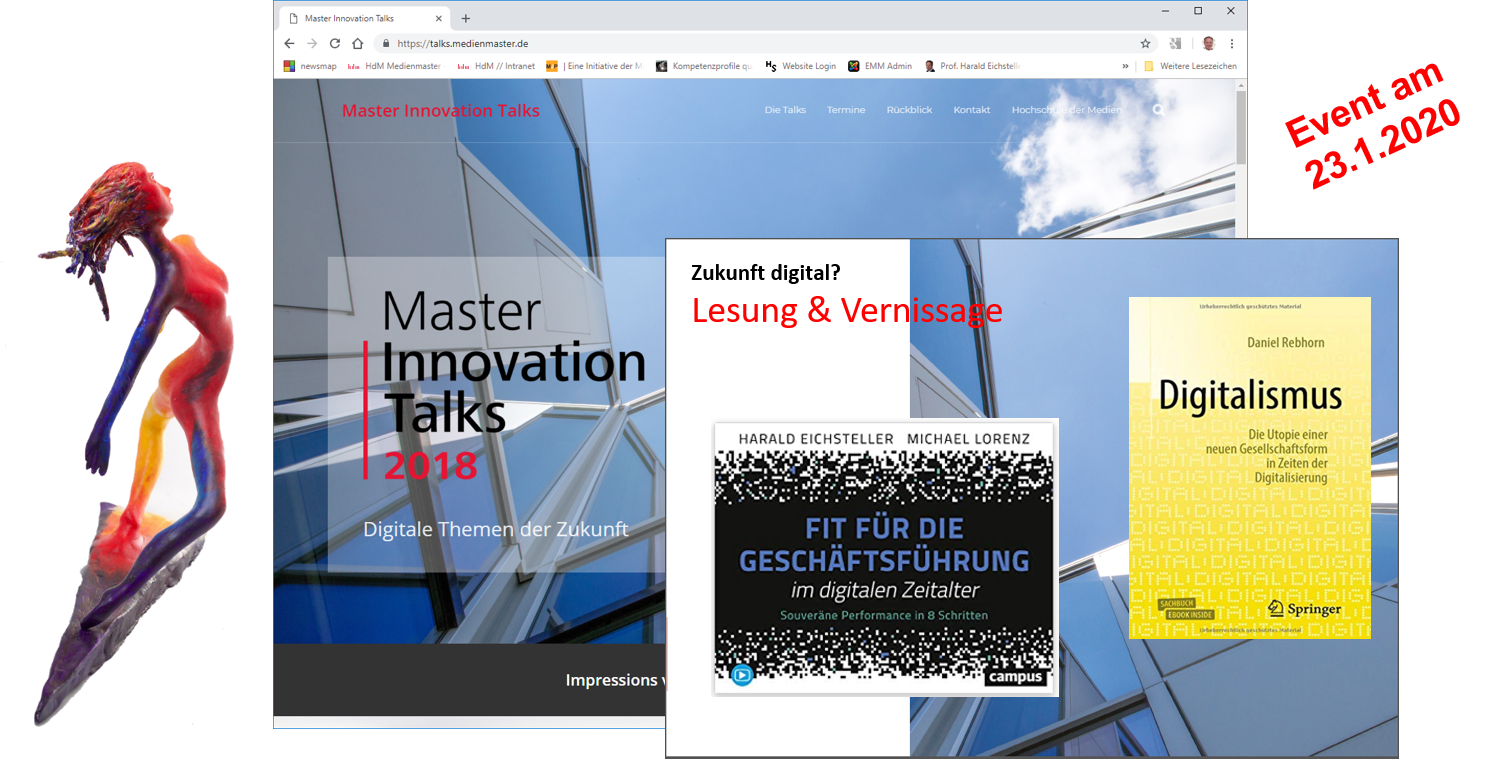Click the Fit für die Geschäftsführung book cover
The width and height of the screenshot is (1498, 759).
point(885,557)
